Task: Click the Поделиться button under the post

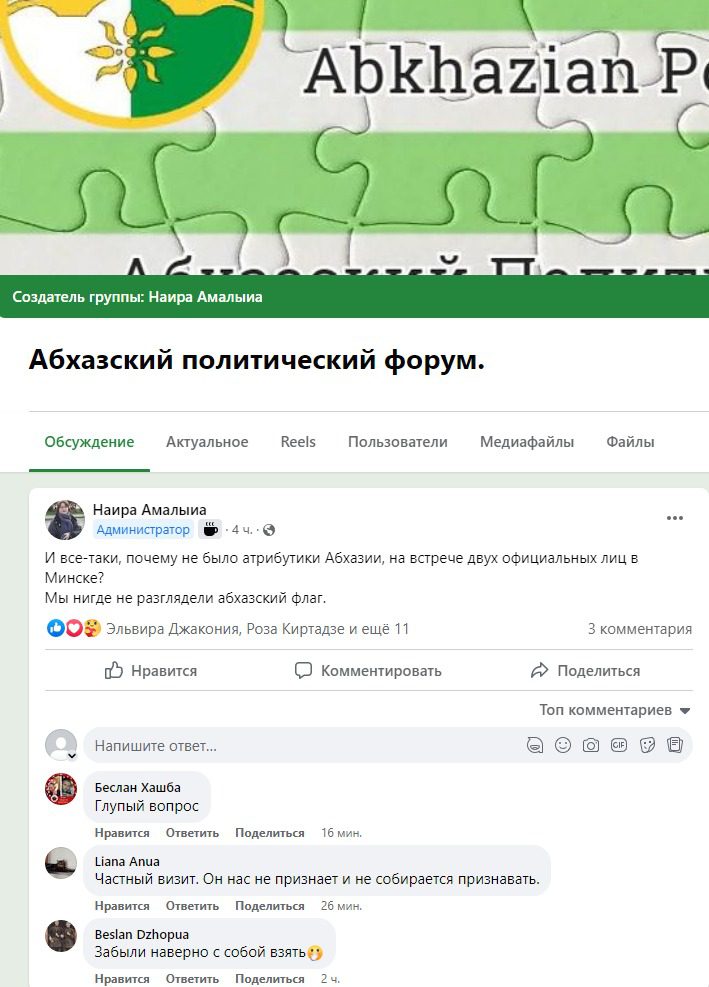Action: (x=586, y=670)
